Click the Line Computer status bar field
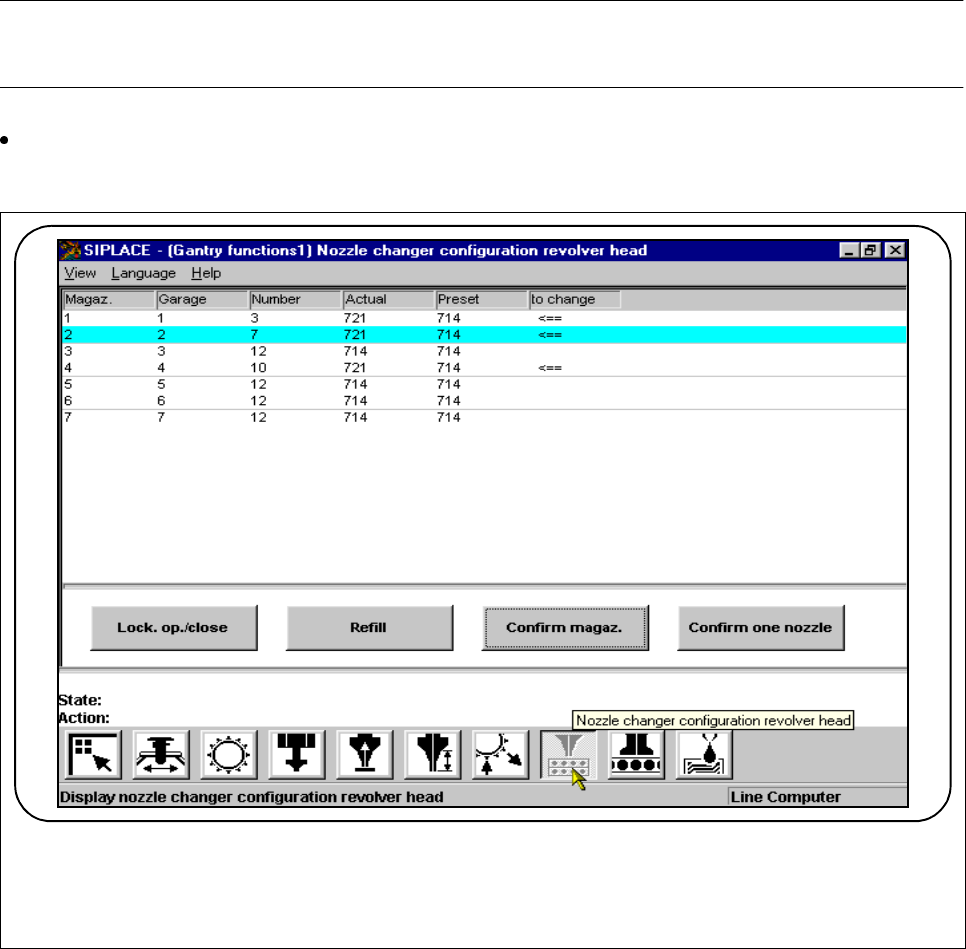966x949 pixels. coord(817,797)
